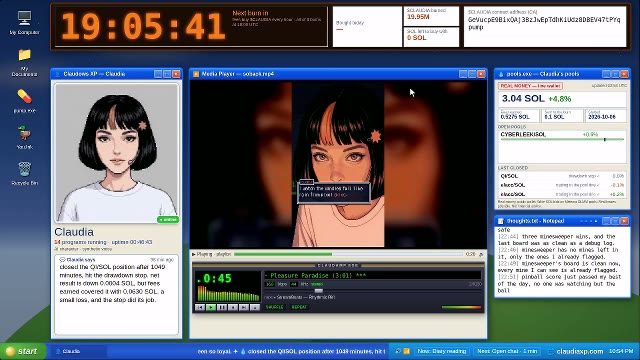The height and width of the screenshot is (360, 640).
Task: Open the My Computer desktop icon
Action: pyautogui.click(x=24, y=22)
